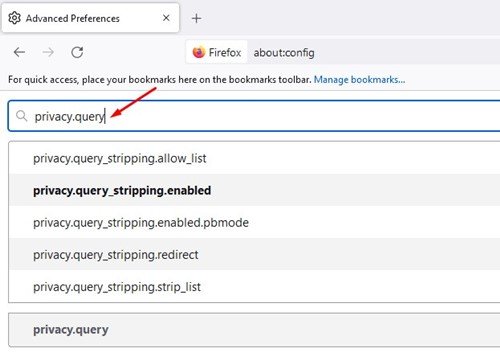Open the Manage bookmarks link
Screen dimensions: 500x360
[359, 80]
